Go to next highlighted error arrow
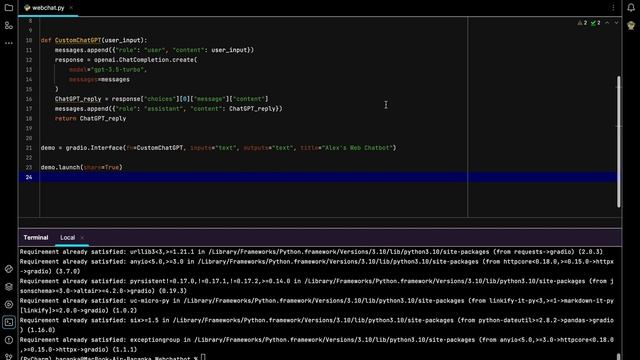640x360 pixels. [x=616, y=23]
